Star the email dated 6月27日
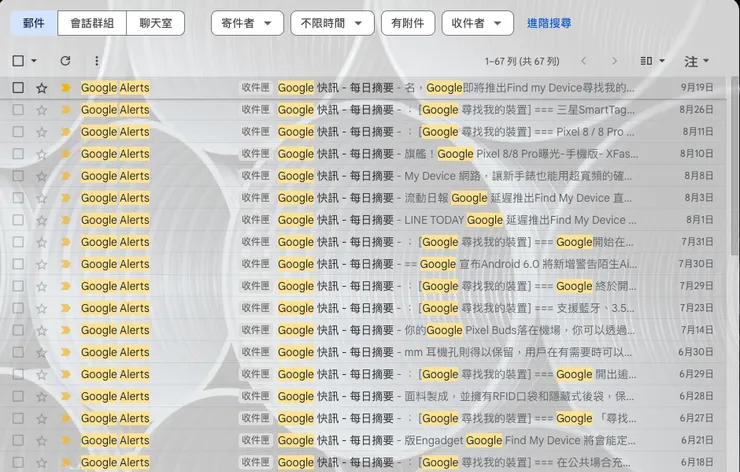 click(x=42, y=418)
